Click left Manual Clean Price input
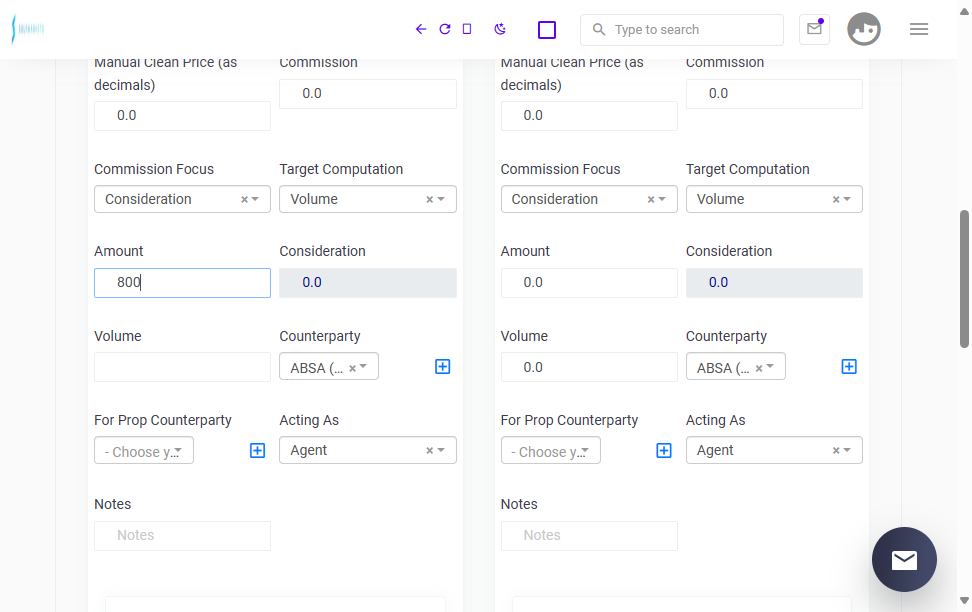This screenshot has width=972, height=612. (x=182, y=116)
